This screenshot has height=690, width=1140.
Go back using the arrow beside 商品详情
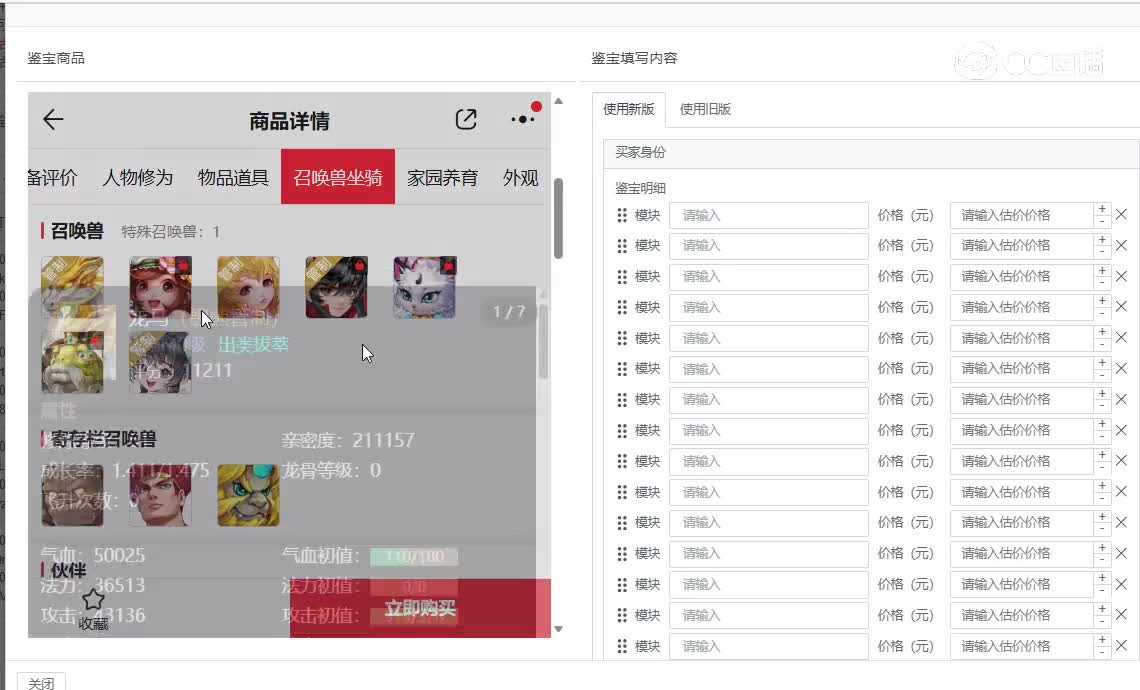[53, 119]
